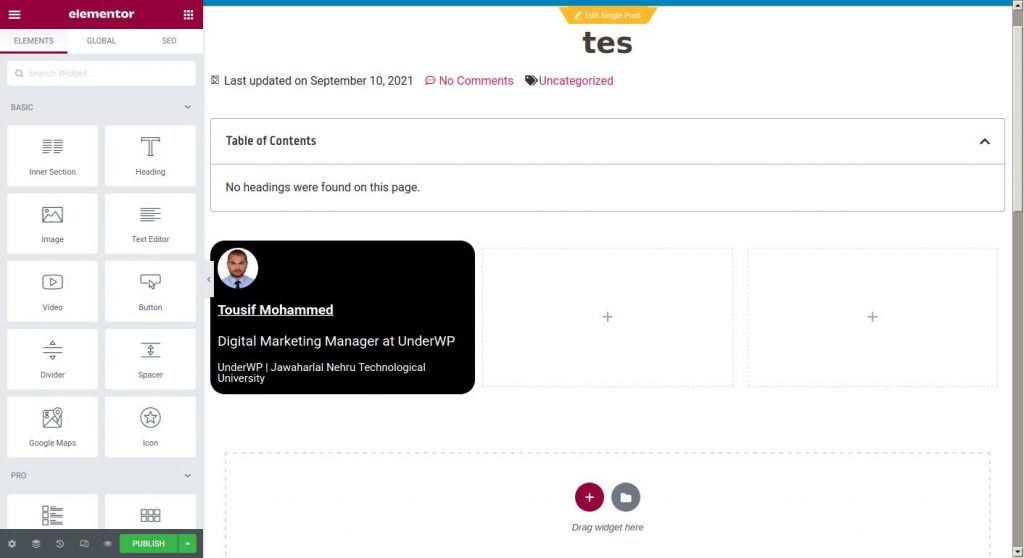
Task: Collapse the Table of Contents box
Action: coord(984,141)
